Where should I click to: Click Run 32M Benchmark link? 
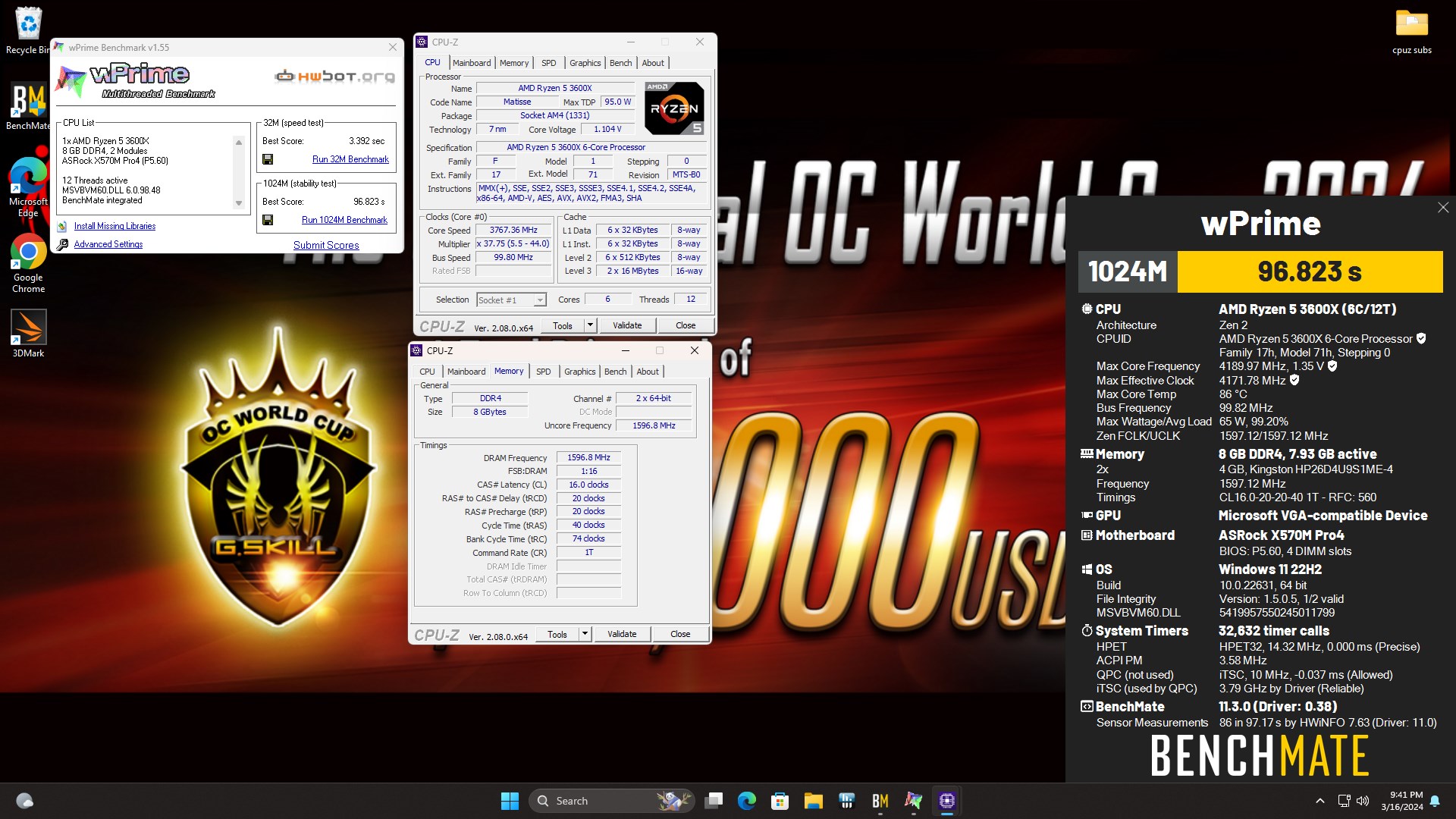[350, 159]
